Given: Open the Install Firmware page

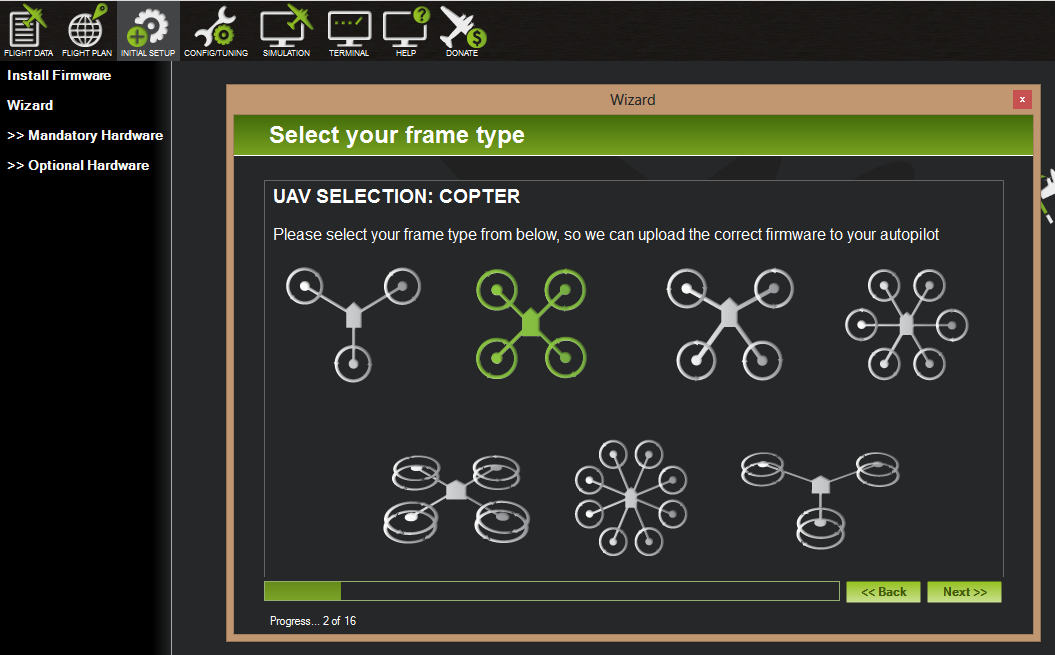Looking at the screenshot, I should pyautogui.click(x=57, y=75).
